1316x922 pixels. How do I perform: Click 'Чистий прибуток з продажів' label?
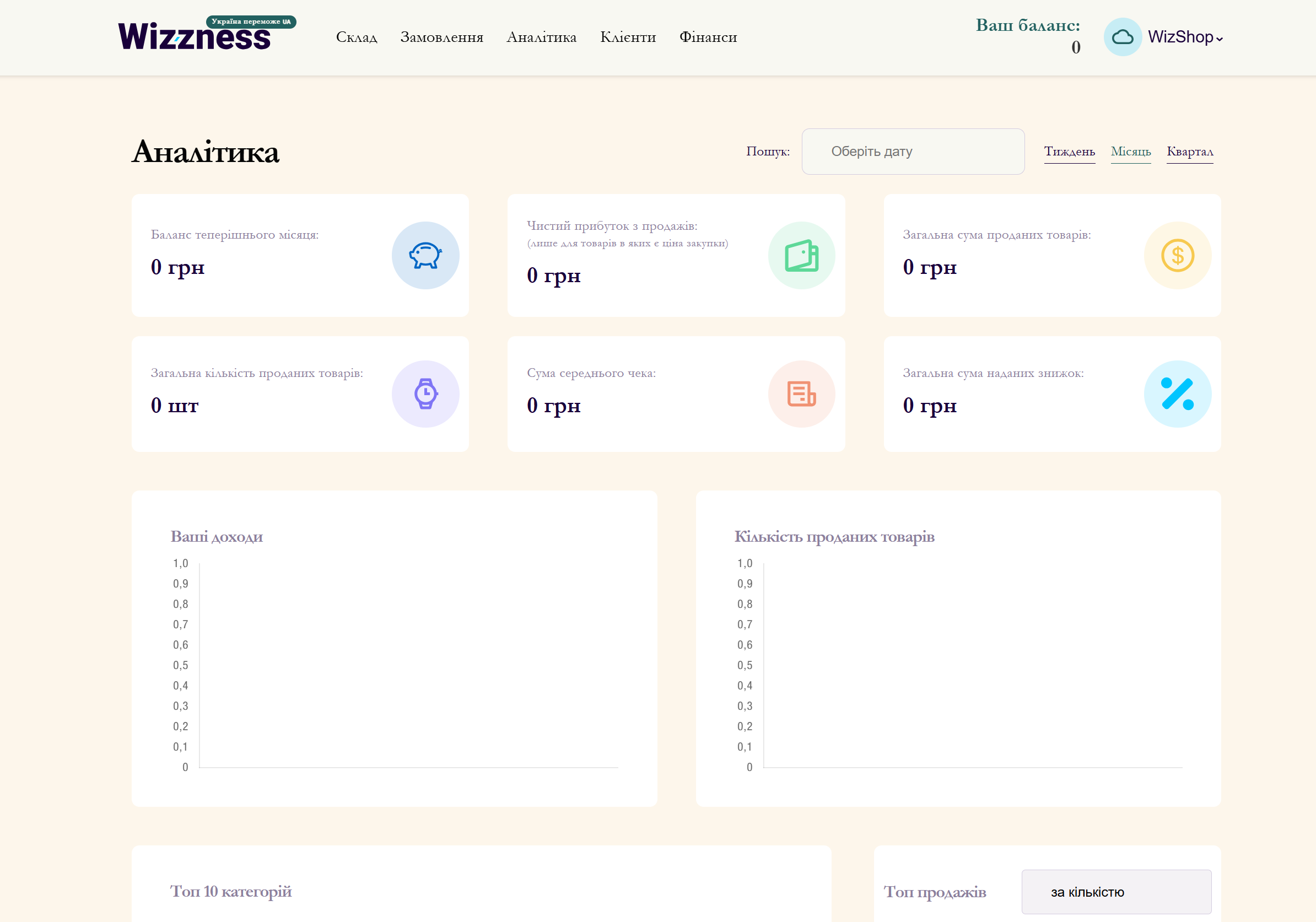(x=612, y=227)
